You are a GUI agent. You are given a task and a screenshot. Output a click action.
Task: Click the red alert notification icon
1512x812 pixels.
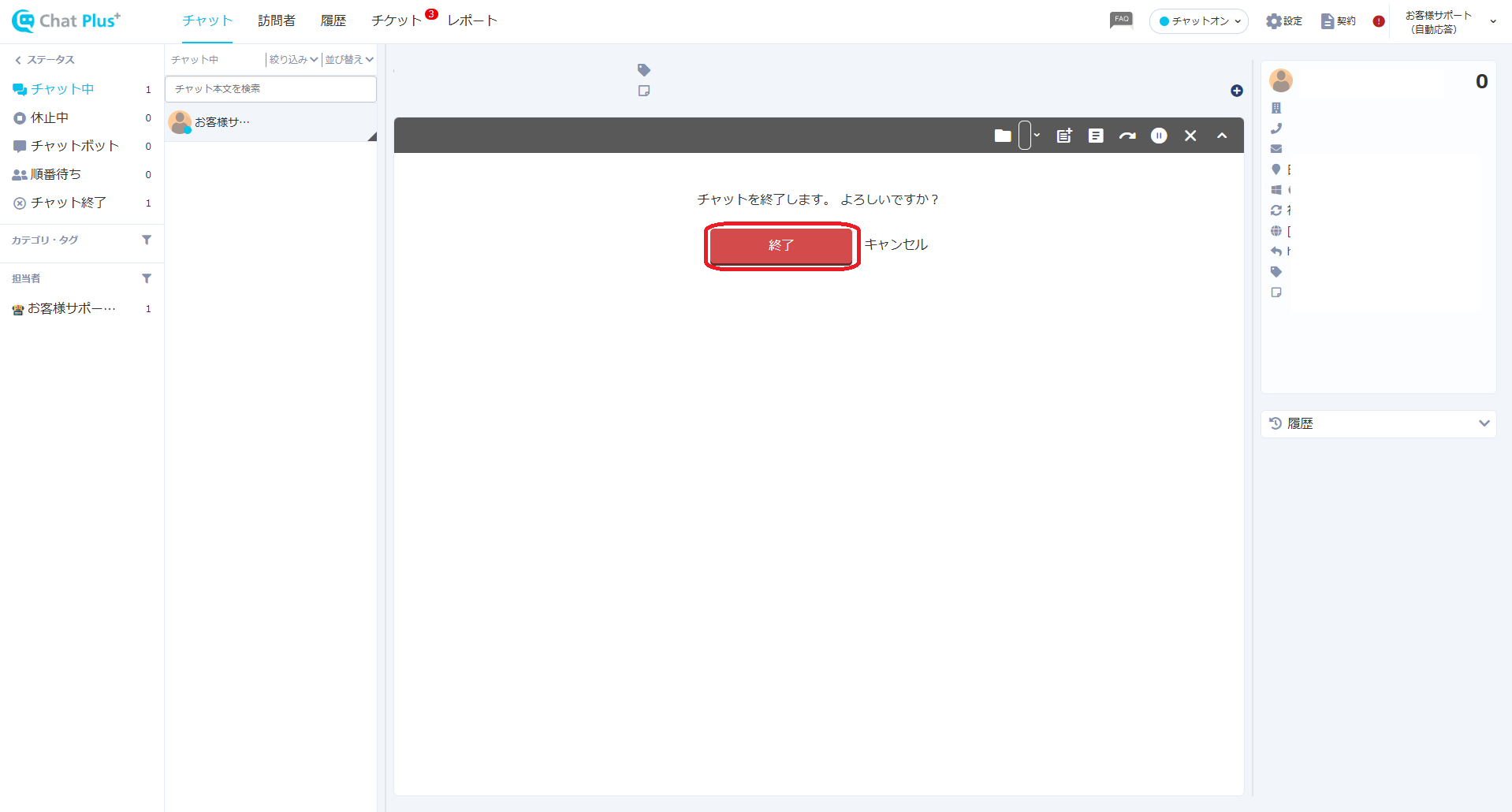click(1378, 21)
